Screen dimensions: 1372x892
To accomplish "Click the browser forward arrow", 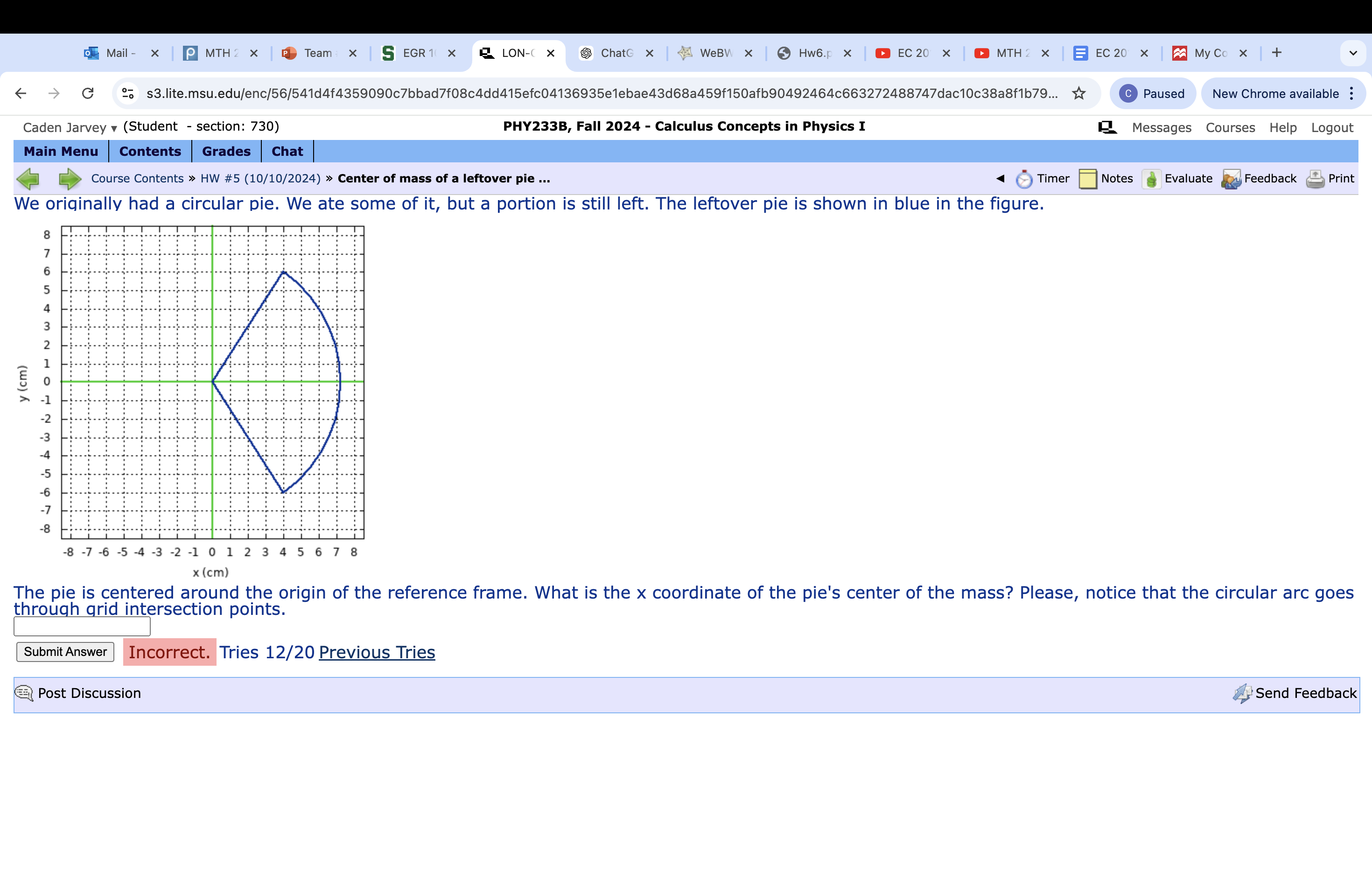I will click(x=54, y=93).
